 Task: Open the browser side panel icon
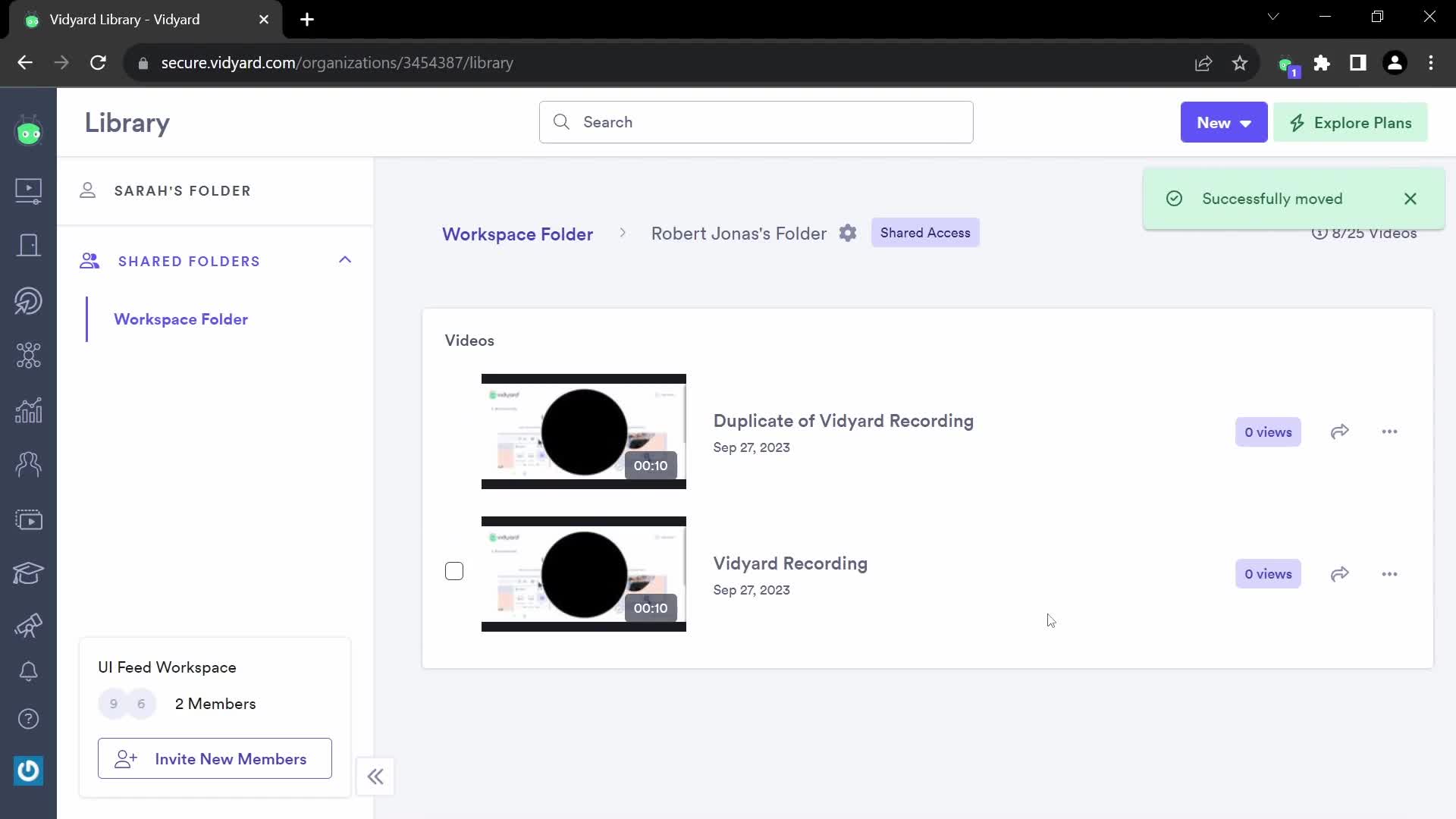click(1358, 63)
